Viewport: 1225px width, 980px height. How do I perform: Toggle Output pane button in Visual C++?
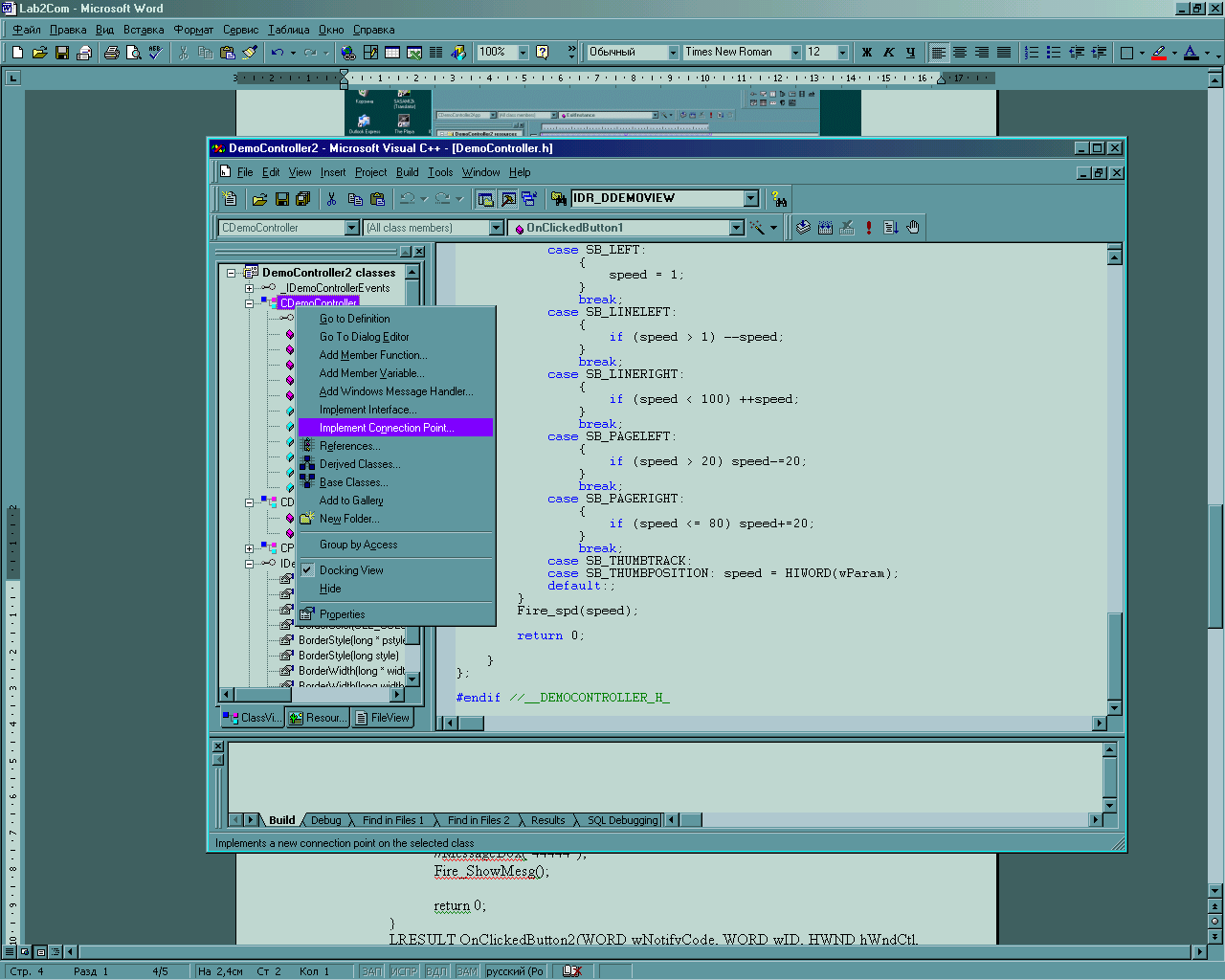click(508, 199)
